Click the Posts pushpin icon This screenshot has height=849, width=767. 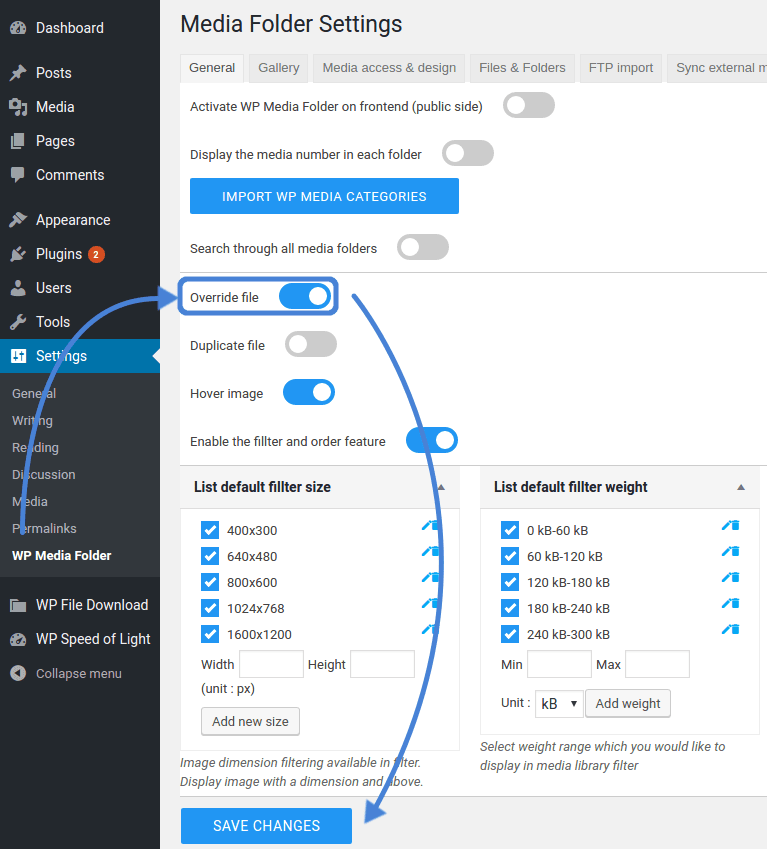(18, 73)
